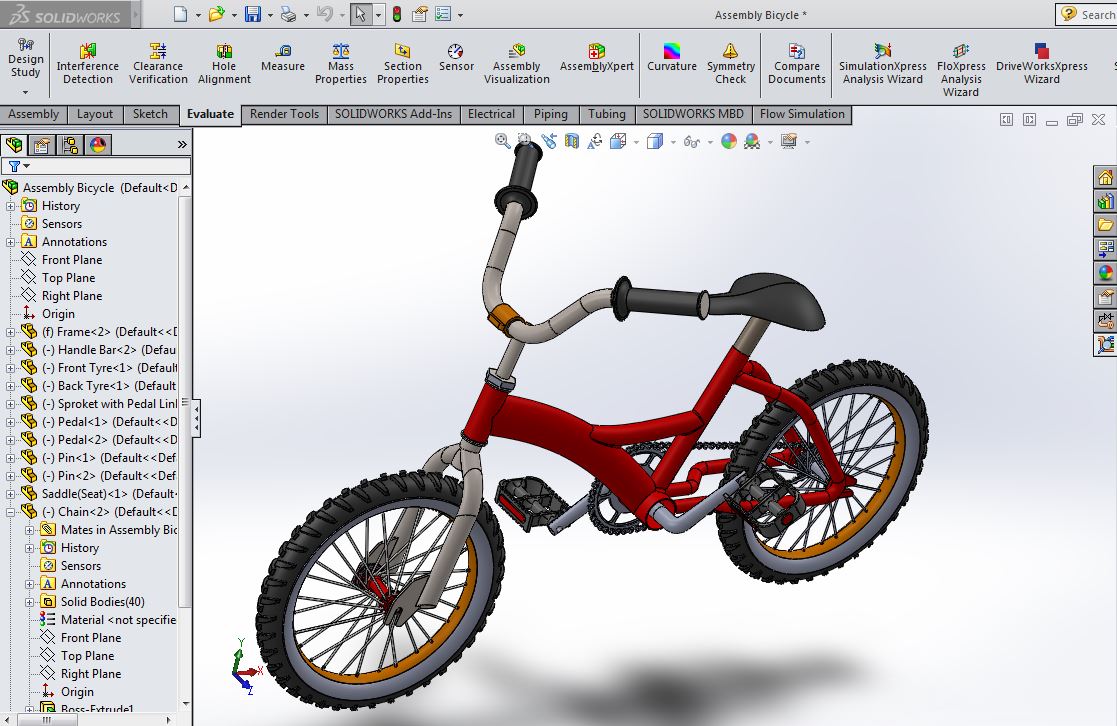Open Dynamic Annotation Views icon
Image resolution: width=1117 pixels, height=726 pixels.
(x=595, y=141)
